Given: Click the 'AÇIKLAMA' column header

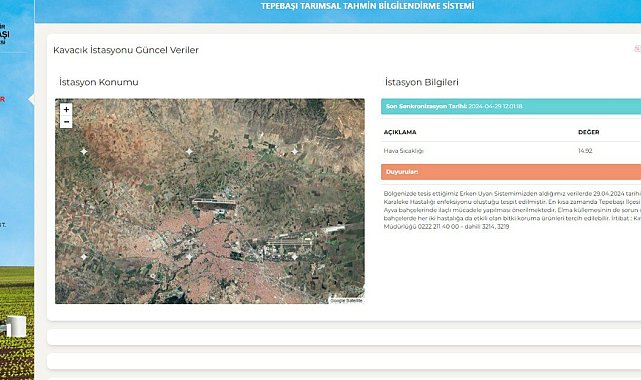Looking at the screenshot, I should pos(400,132).
